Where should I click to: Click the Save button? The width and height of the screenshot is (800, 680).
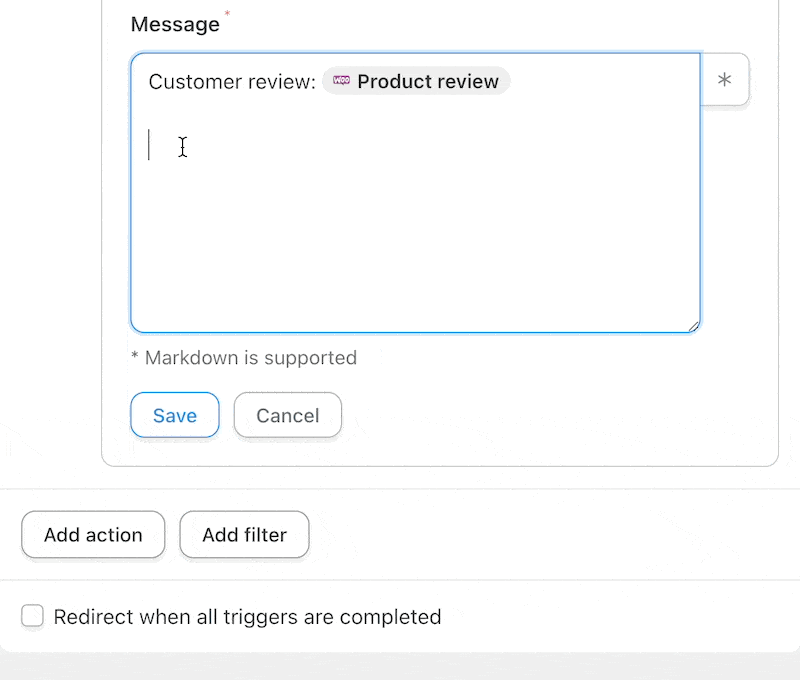pyautogui.click(x=175, y=415)
